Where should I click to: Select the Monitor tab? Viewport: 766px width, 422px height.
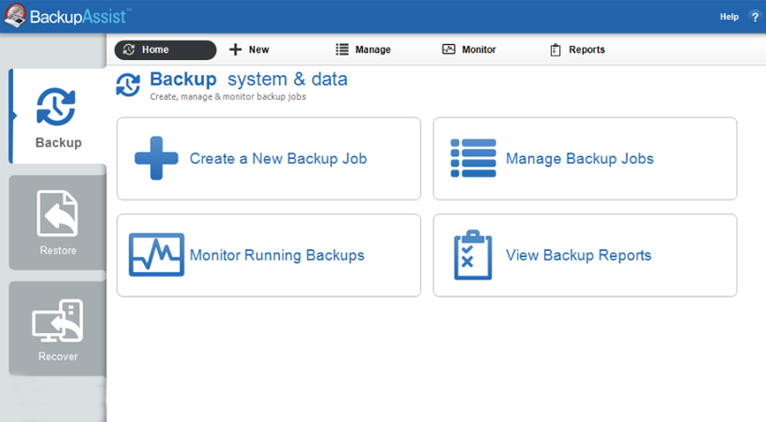(x=469, y=50)
